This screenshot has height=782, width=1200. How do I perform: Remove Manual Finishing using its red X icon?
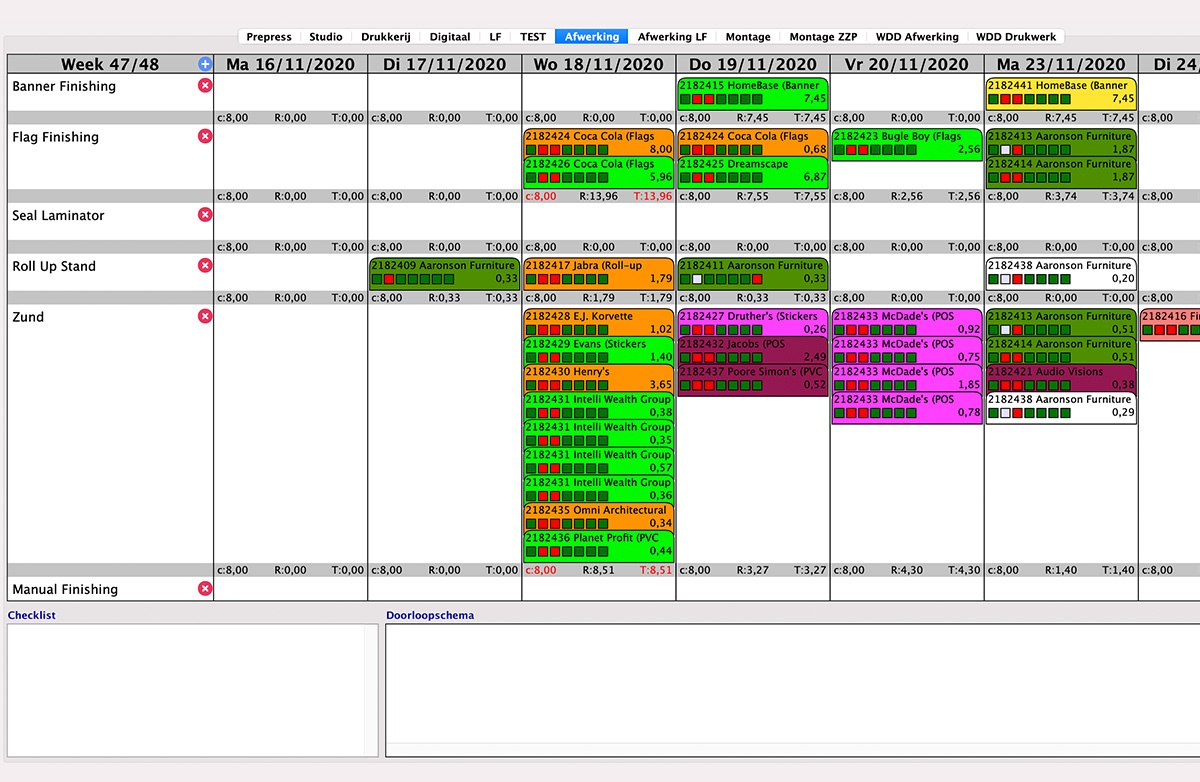[x=205, y=589]
